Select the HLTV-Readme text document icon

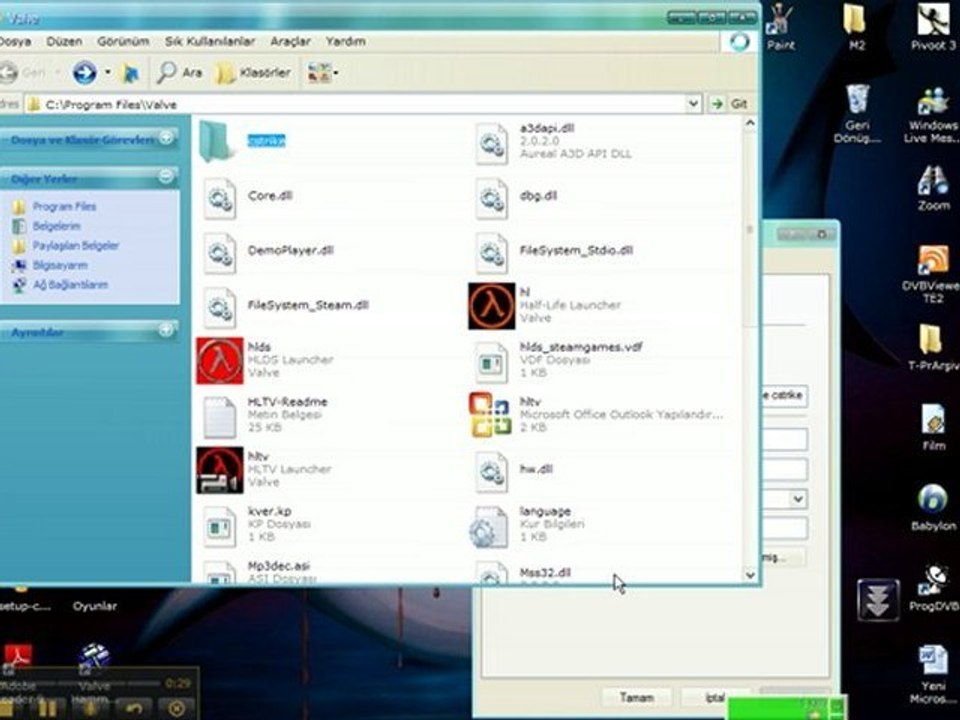tap(220, 417)
